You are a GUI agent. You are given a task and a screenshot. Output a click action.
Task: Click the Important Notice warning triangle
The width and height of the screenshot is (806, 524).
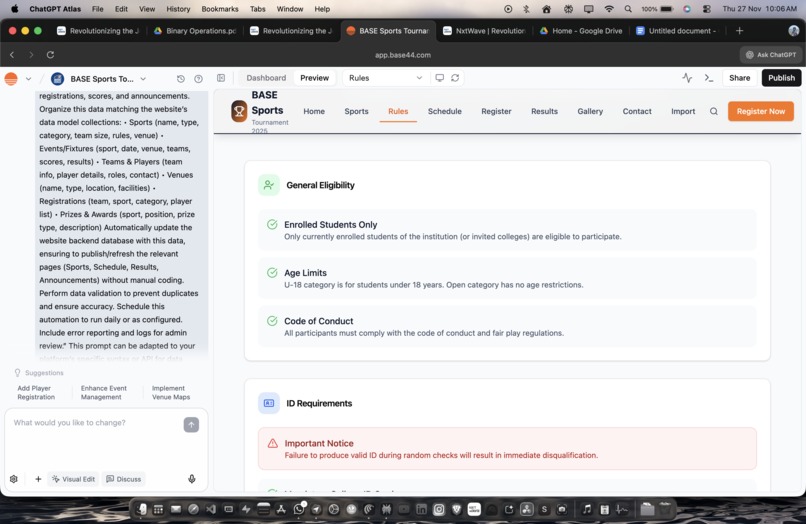tap(272, 443)
